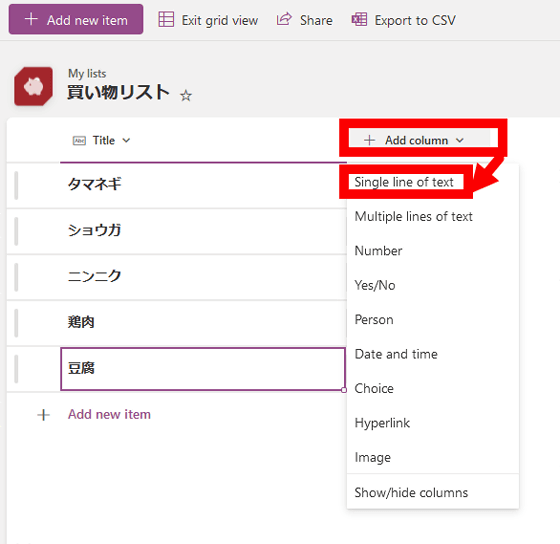Click the Excel icon for Export to CSV
Image resolution: width=560 pixels, height=544 pixels.
[359, 19]
